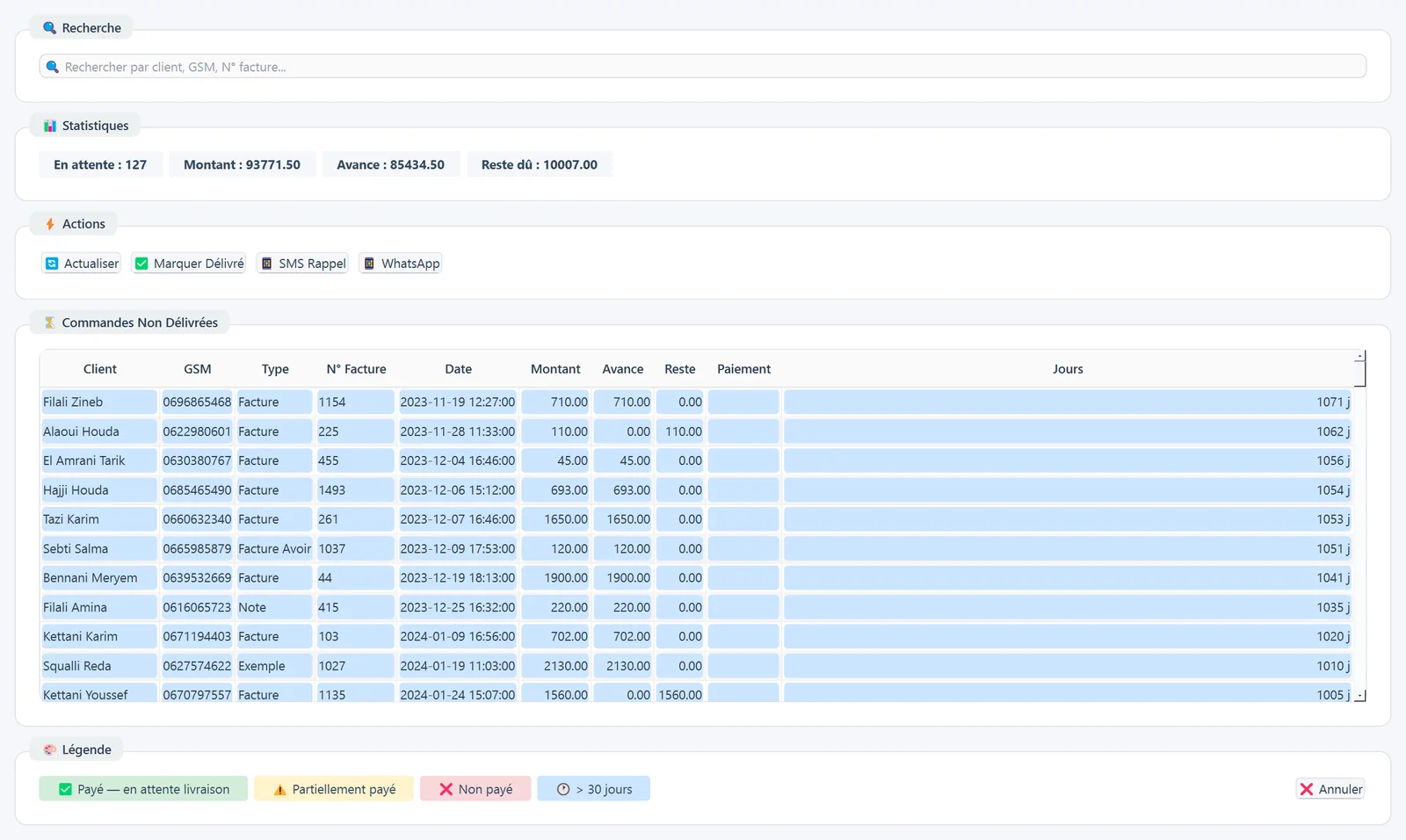Click the Actions lightning icon
1406x840 pixels.
coord(50,224)
